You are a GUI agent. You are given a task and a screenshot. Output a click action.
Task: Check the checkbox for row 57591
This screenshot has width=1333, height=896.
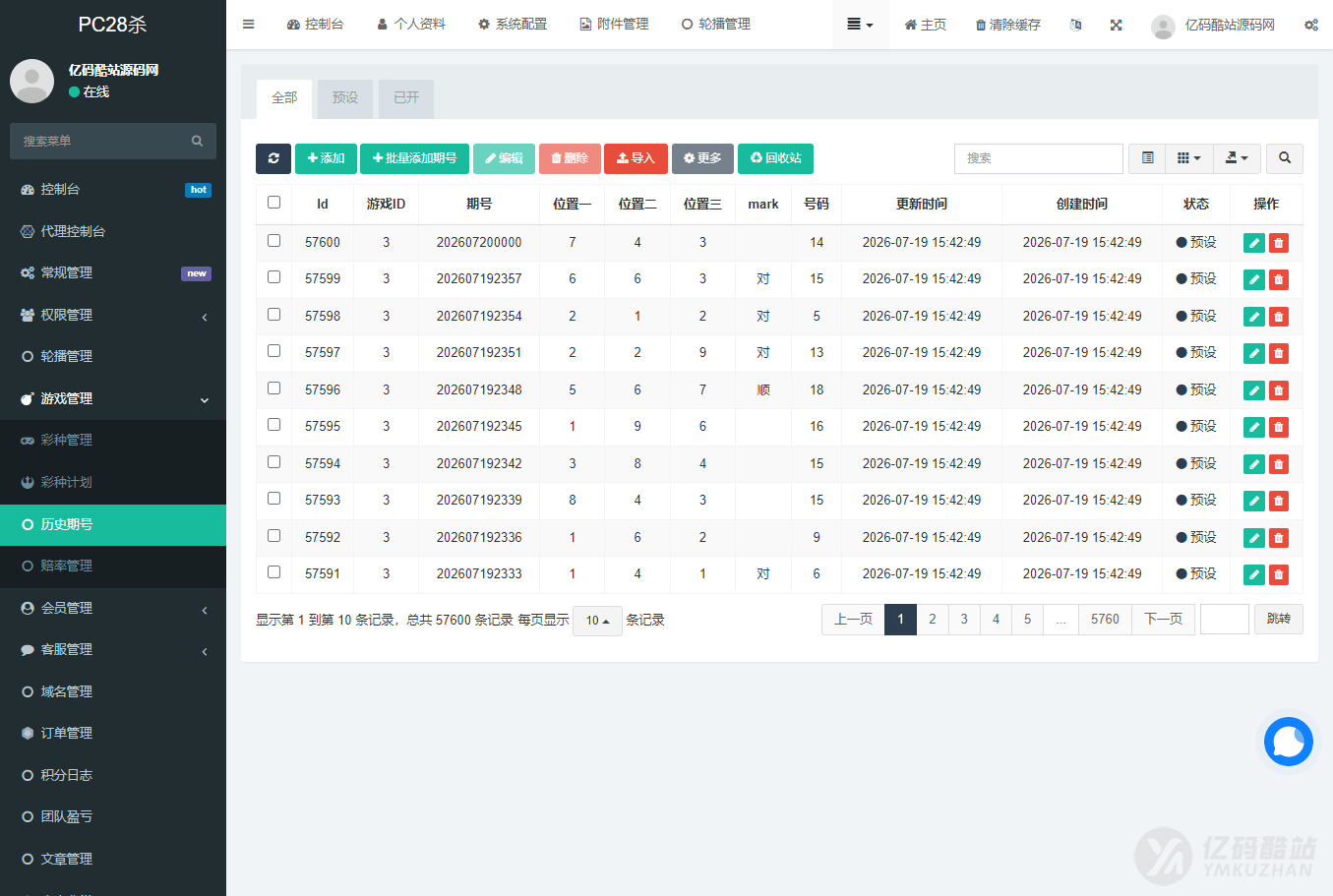pos(273,572)
